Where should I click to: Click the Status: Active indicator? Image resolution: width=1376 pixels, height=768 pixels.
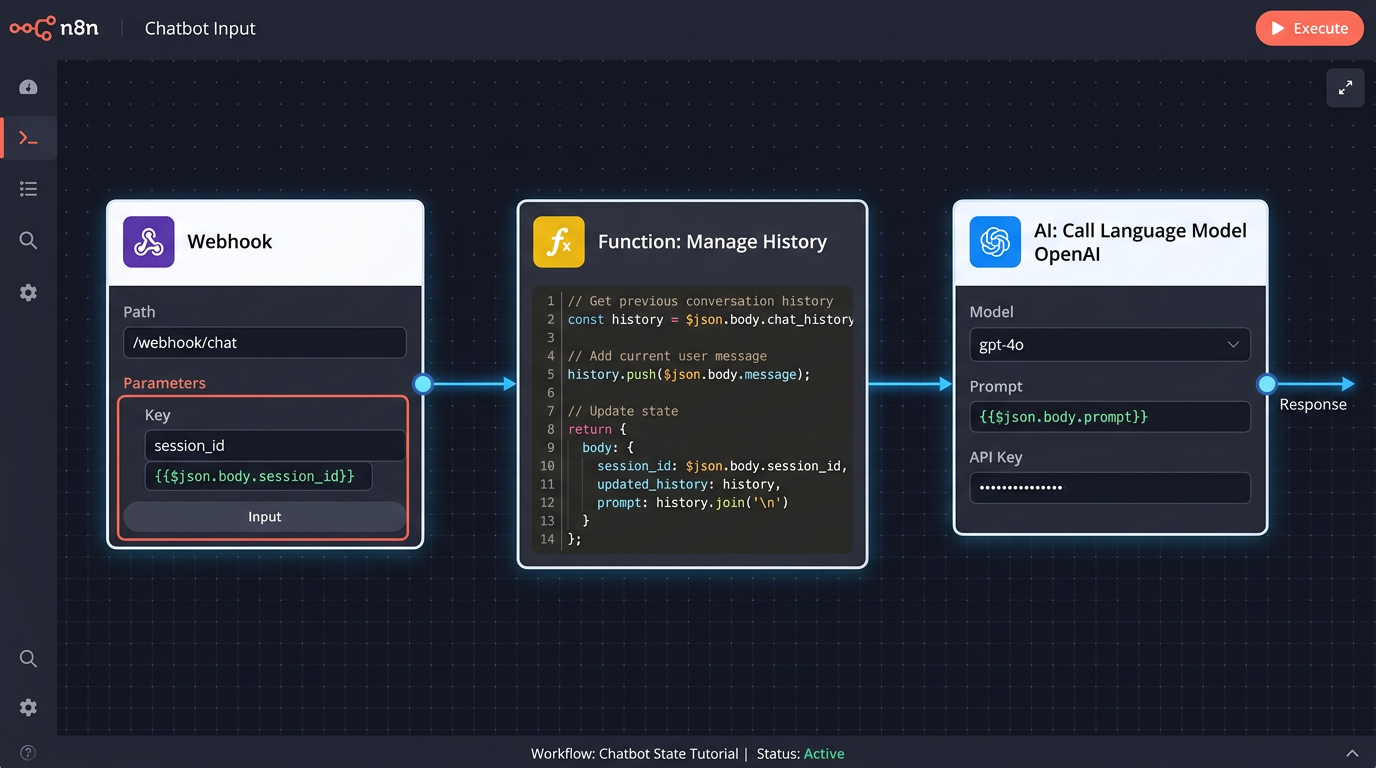pyautogui.click(x=801, y=754)
